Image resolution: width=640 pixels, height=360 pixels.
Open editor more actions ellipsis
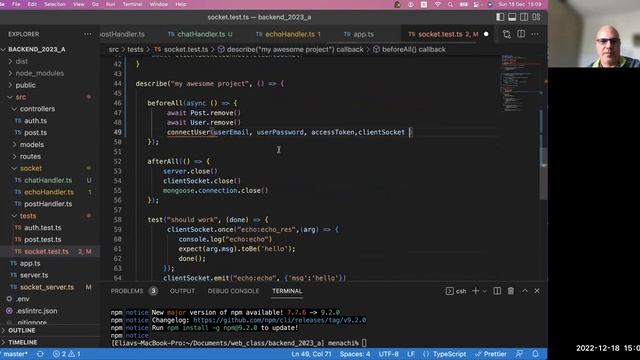(535, 34)
